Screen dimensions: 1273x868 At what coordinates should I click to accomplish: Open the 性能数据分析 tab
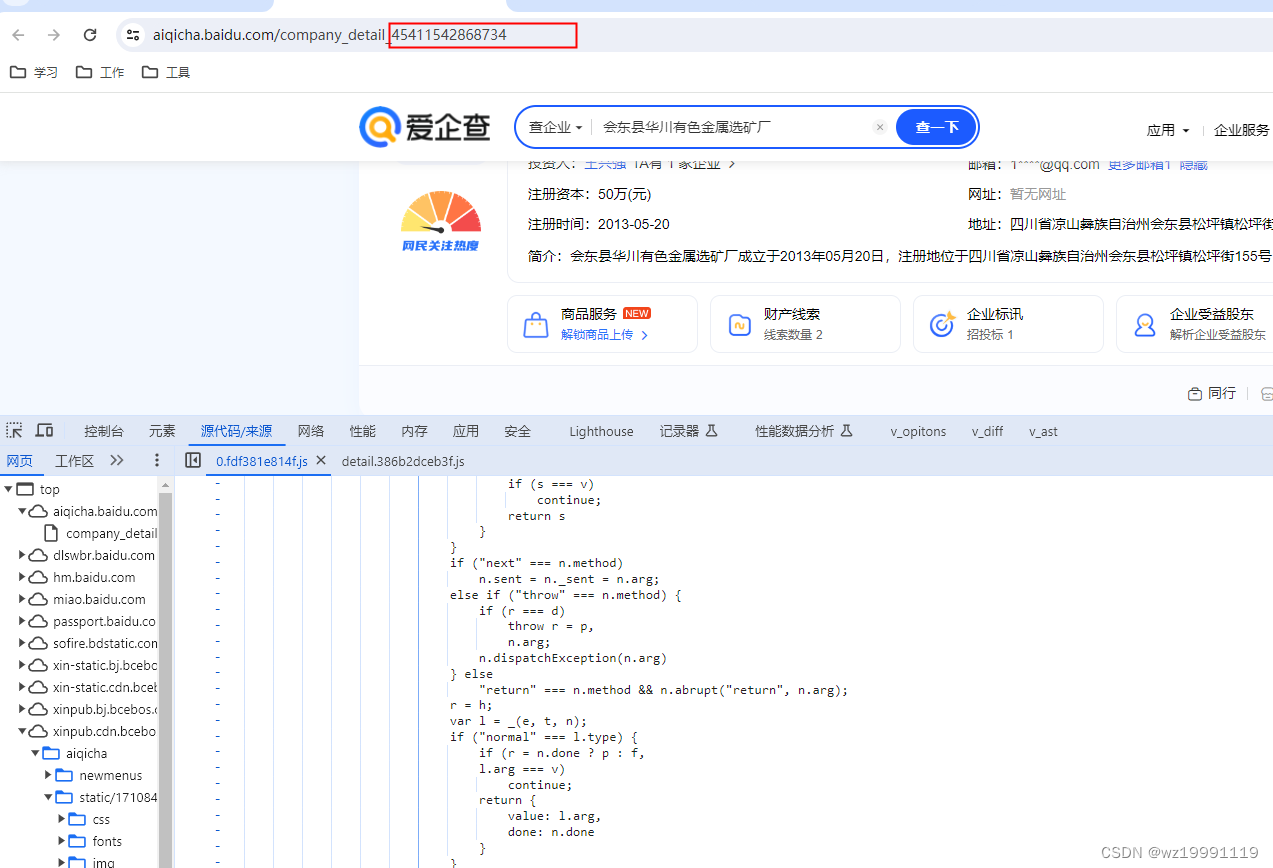click(x=804, y=431)
